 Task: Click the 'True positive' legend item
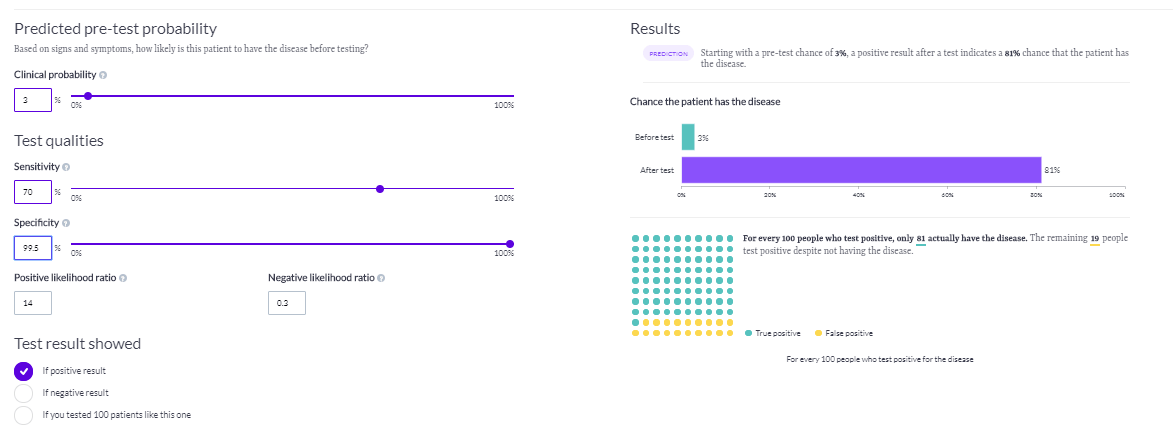[x=774, y=333]
